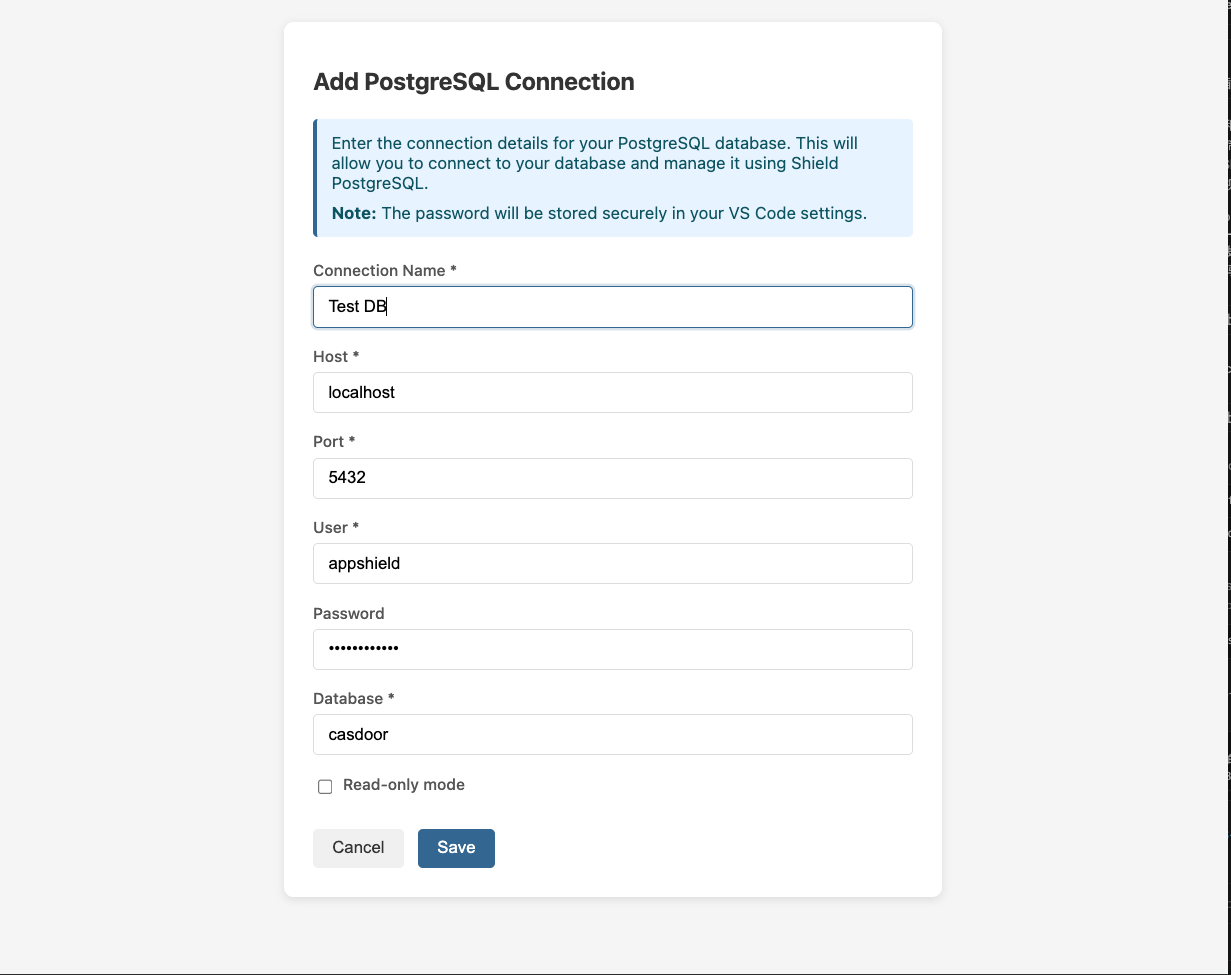Cancel adding the connection
The height and width of the screenshot is (975, 1231).
(358, 848)
